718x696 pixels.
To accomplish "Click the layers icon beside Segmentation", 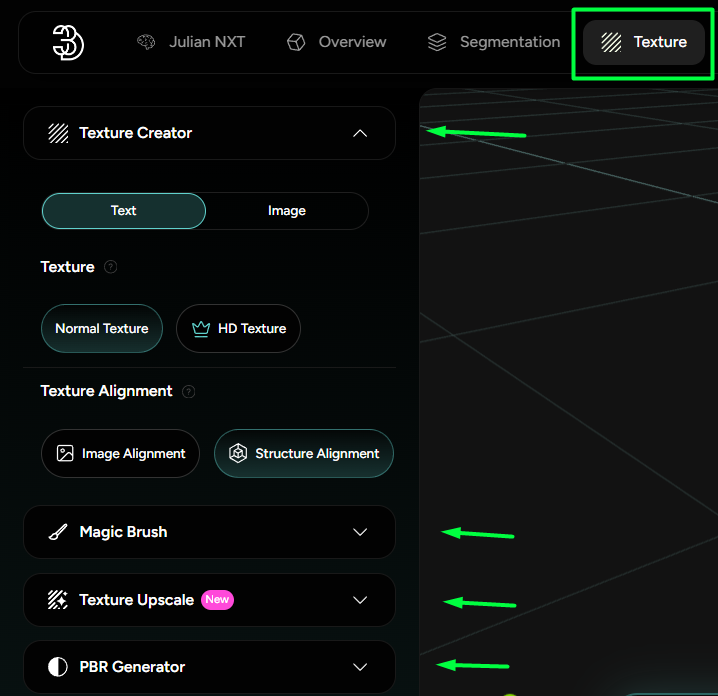I will point(437,42).
